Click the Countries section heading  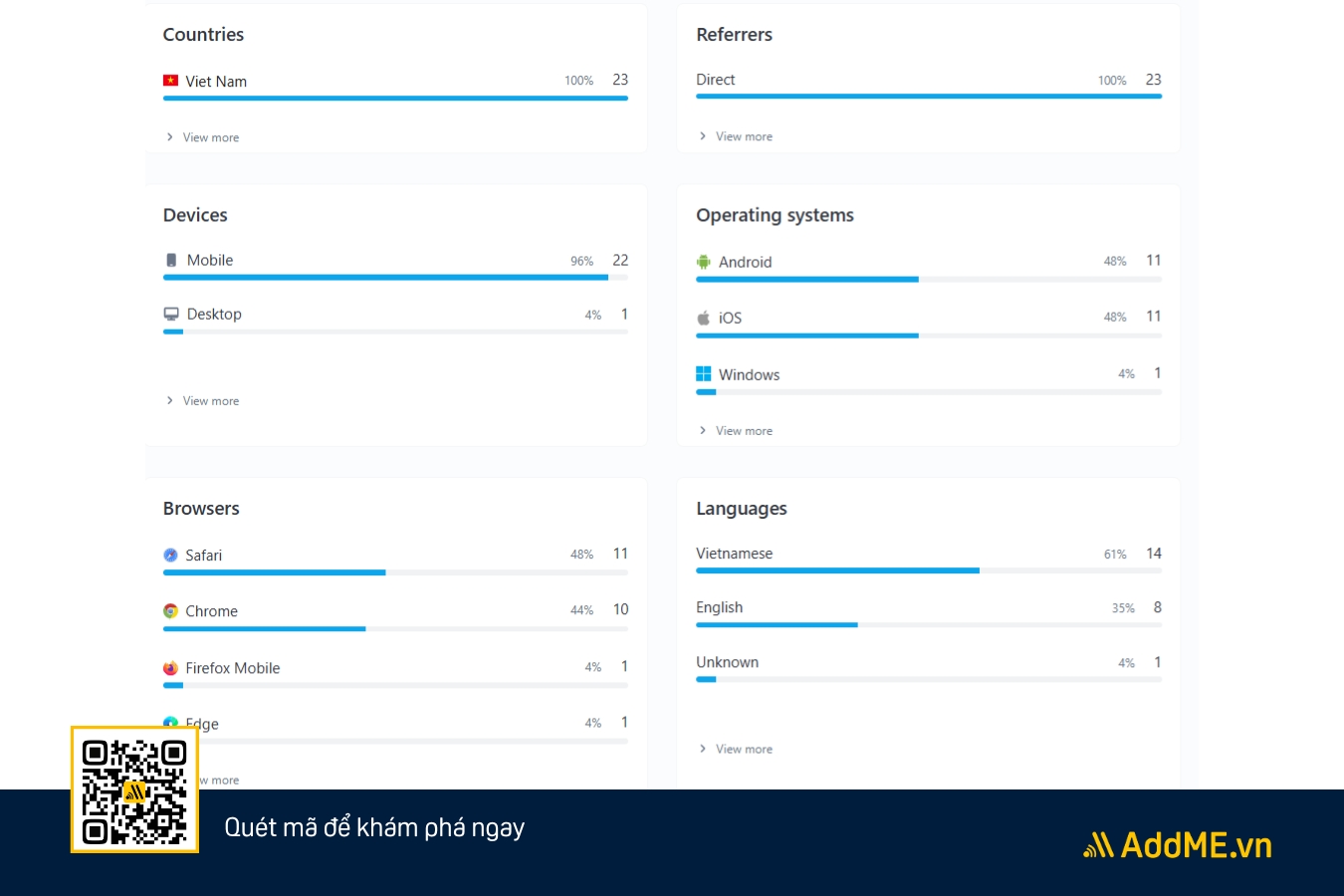(x=204, y=34)
